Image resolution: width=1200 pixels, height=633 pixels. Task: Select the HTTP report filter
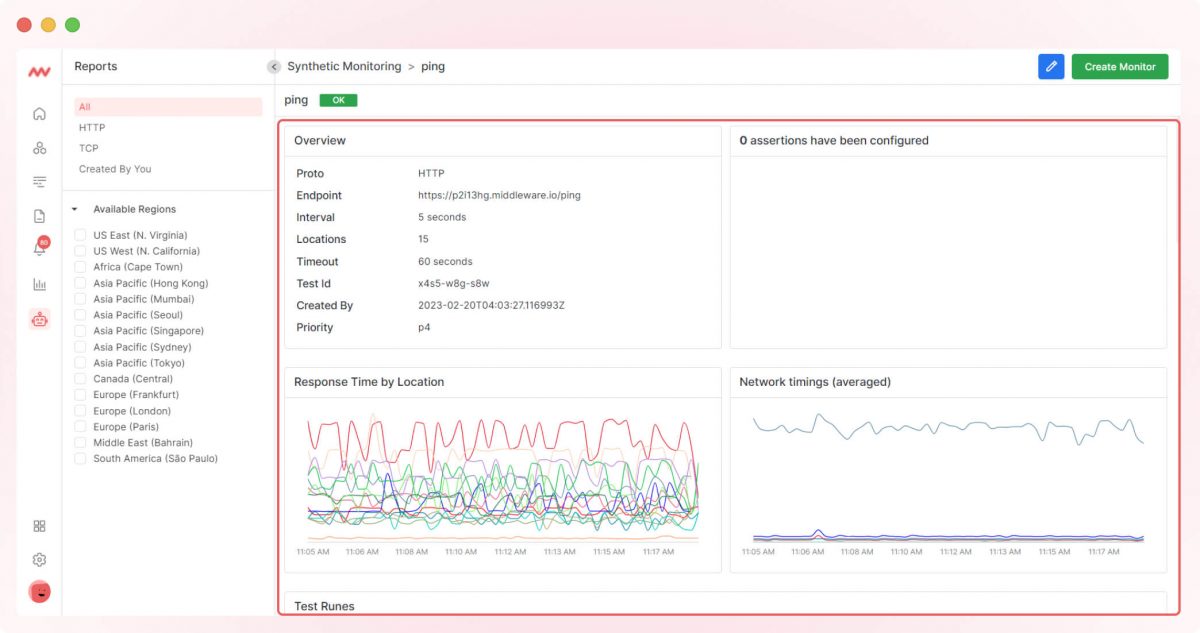pos(91,127)
